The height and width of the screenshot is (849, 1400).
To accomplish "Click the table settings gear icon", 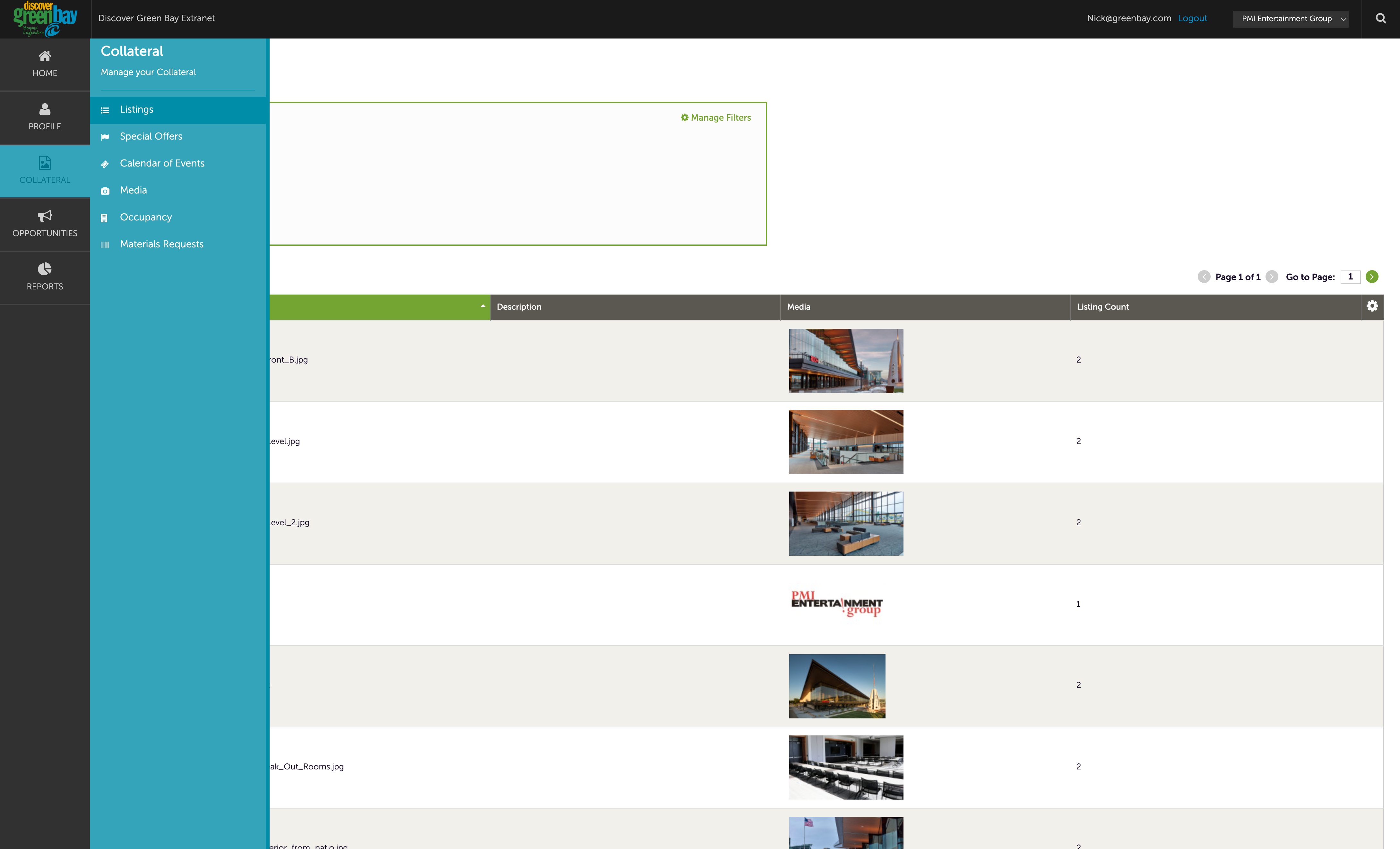I will coord(1372,306).
